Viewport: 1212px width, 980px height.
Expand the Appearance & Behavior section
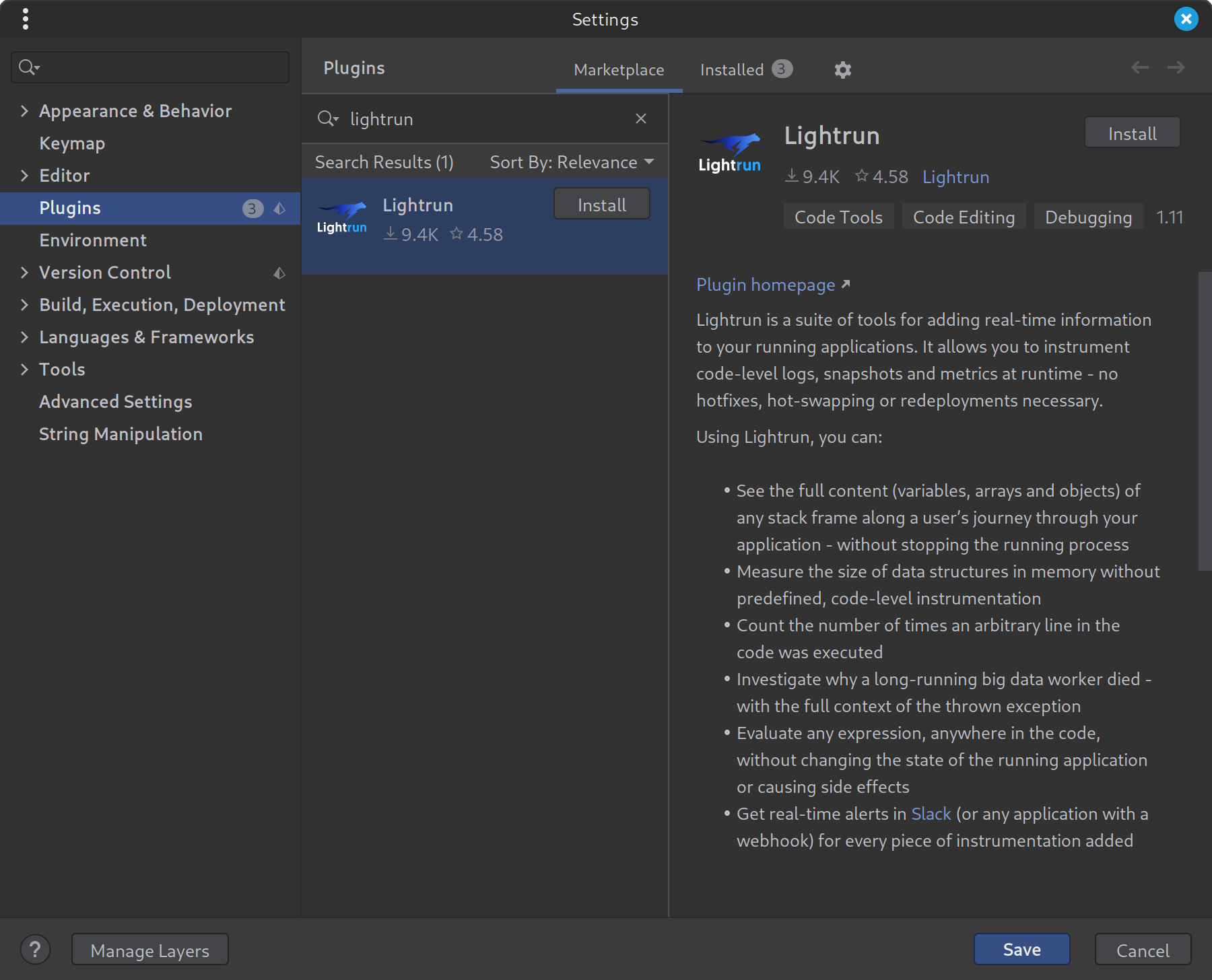tap(24, 111)
